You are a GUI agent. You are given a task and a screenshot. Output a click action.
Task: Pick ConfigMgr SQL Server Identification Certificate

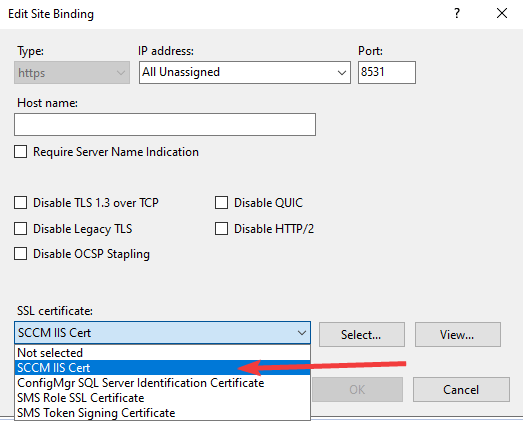pos(162,383)
